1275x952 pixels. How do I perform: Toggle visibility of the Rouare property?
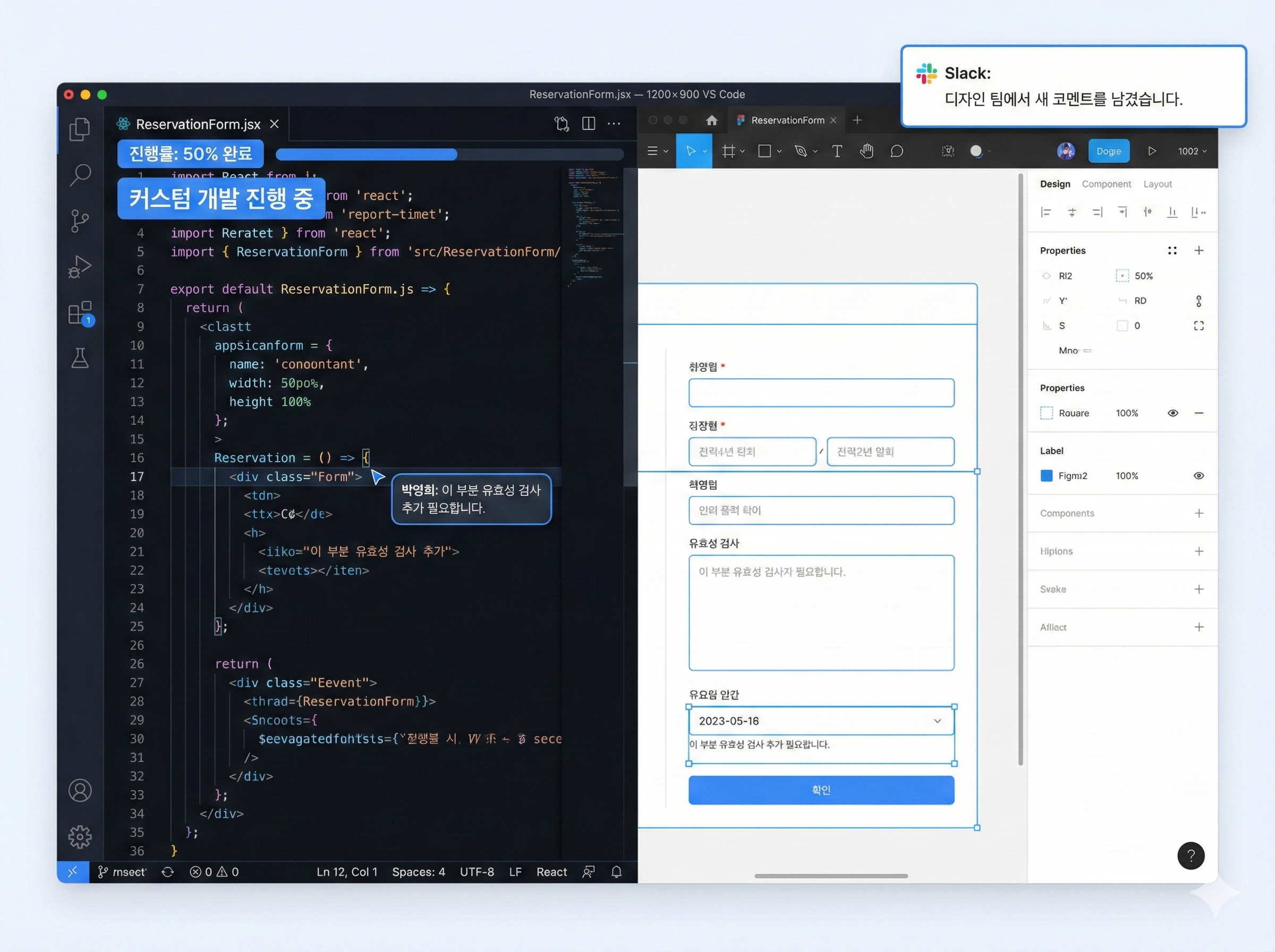pos(1172,413)
